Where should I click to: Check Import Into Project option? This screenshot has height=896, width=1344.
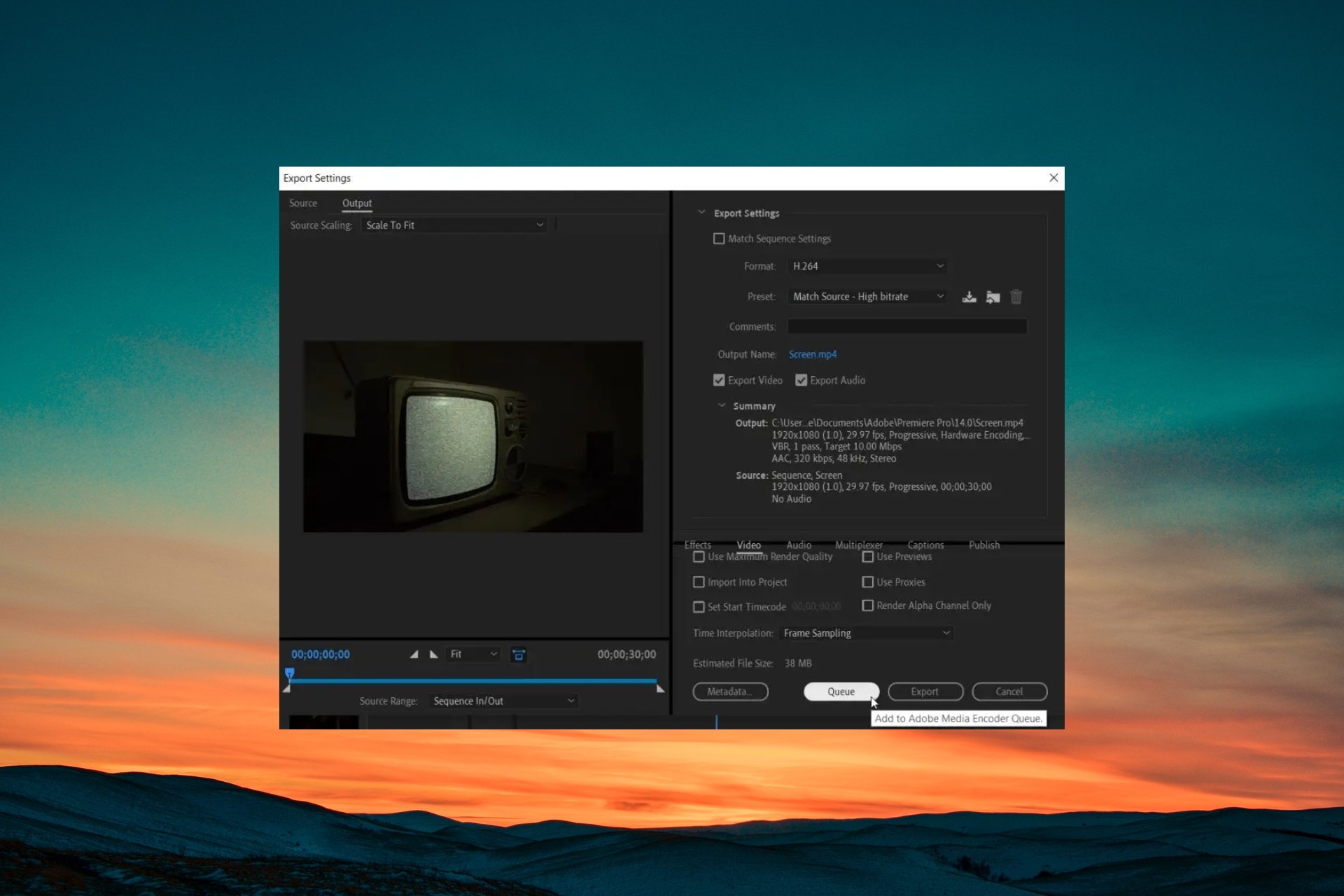pos(699,582)
